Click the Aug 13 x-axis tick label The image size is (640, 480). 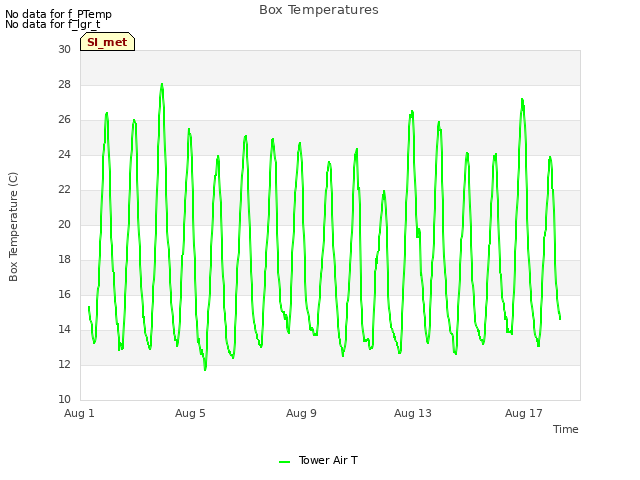(413, 413)
